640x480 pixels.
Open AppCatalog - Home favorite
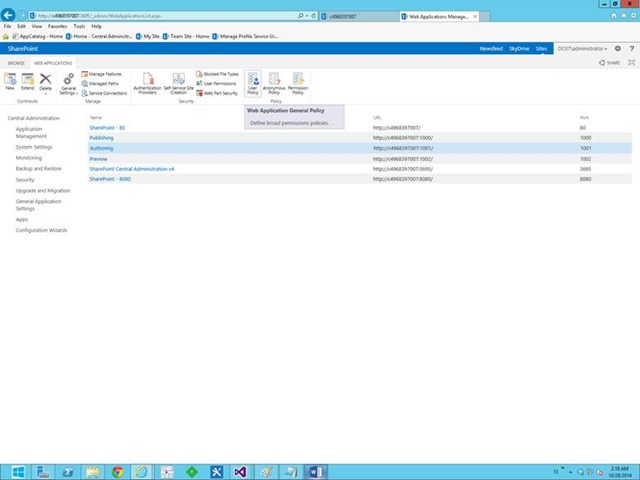coord(38,36)
